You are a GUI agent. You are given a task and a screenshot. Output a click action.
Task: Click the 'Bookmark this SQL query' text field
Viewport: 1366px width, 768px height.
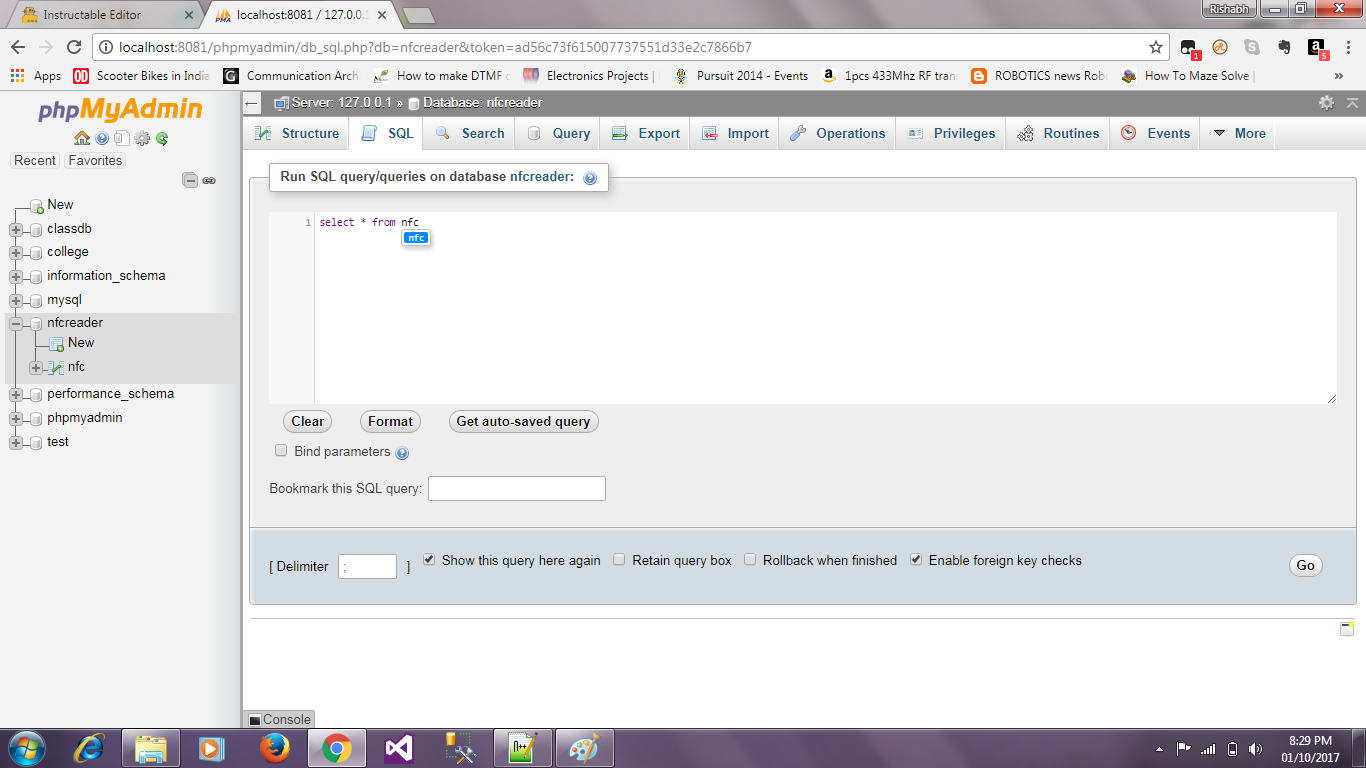517,488
